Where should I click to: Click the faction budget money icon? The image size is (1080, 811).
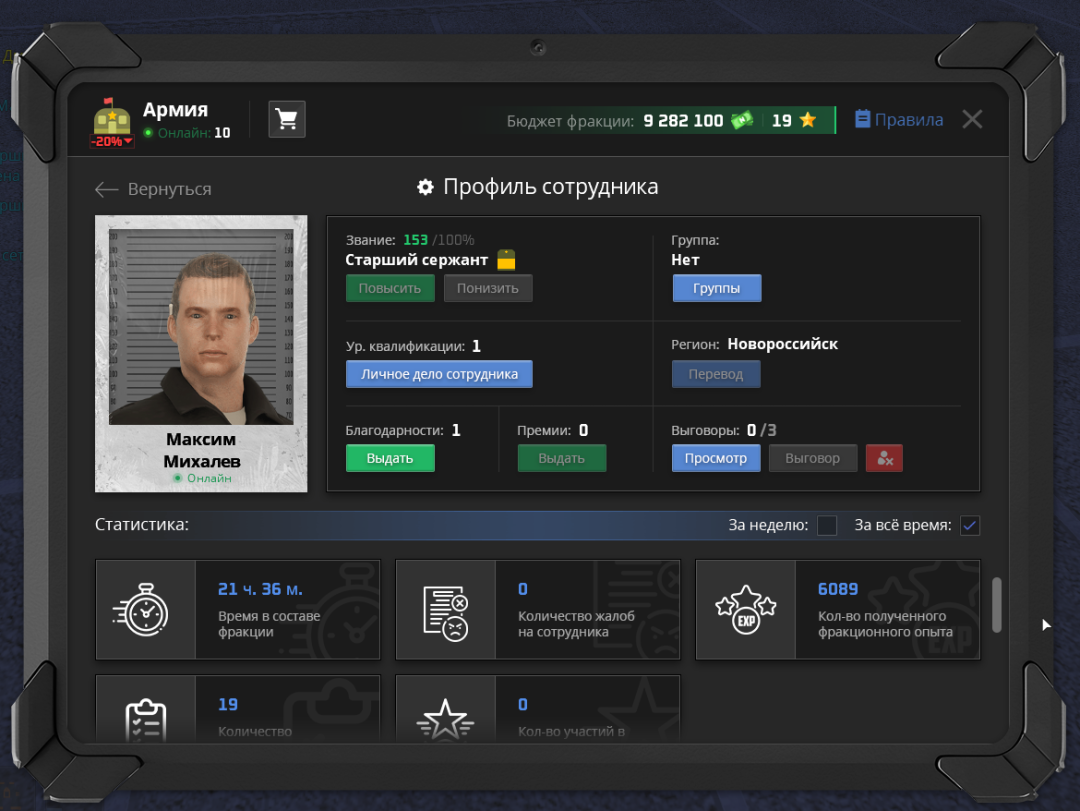click(x=741, y=120)
